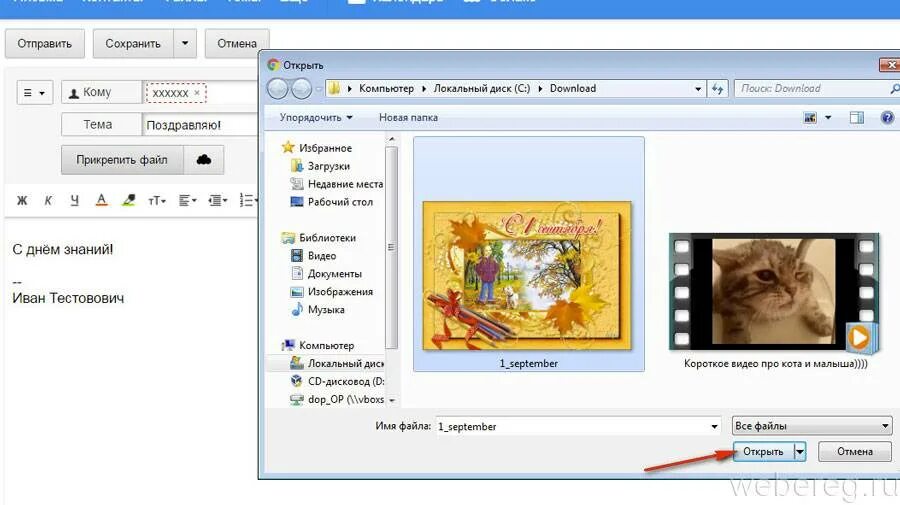The width and height of the screenshot is (900, 505).
Task: Click Сохранить to save draft
Action: tap(133, 44)
